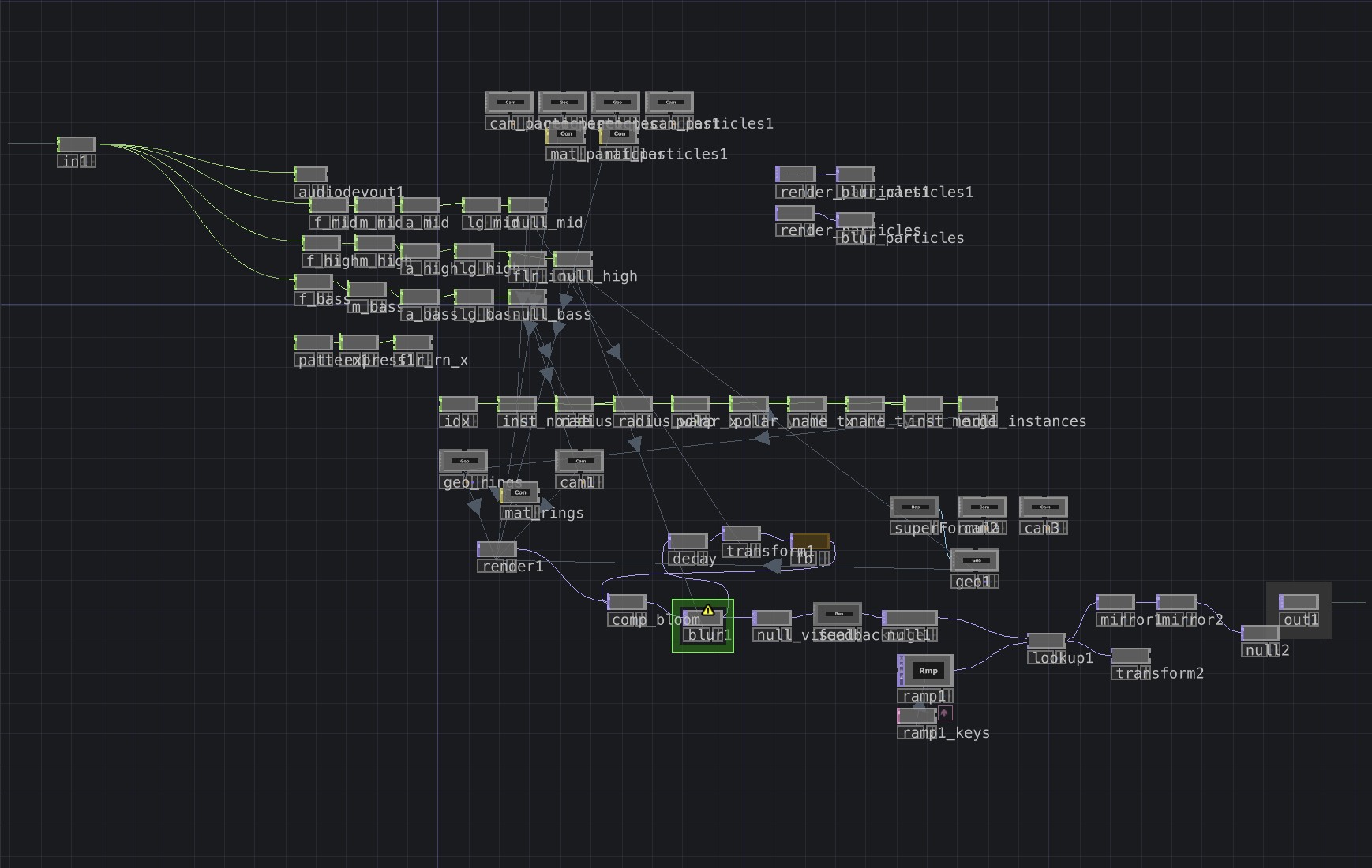
Task: Select the transform1 node
Action: click(741, 533)
